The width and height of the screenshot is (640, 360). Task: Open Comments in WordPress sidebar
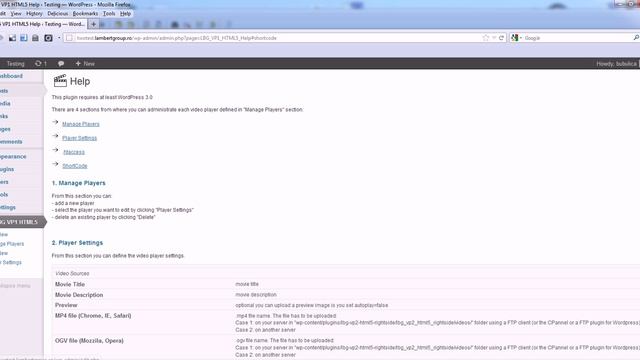pos(11,142)
